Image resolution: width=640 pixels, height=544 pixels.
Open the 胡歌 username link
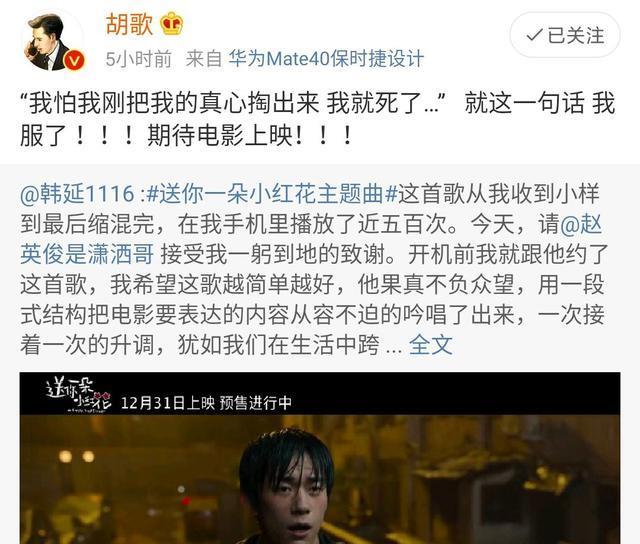coord(129,24)
